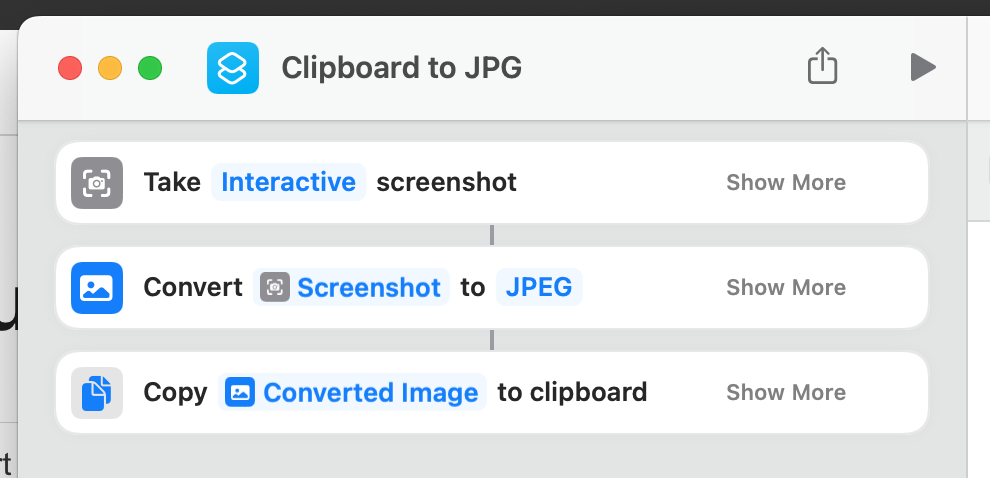
Task: Expand Show More on Copy action
Action: [x=786, y=392]
